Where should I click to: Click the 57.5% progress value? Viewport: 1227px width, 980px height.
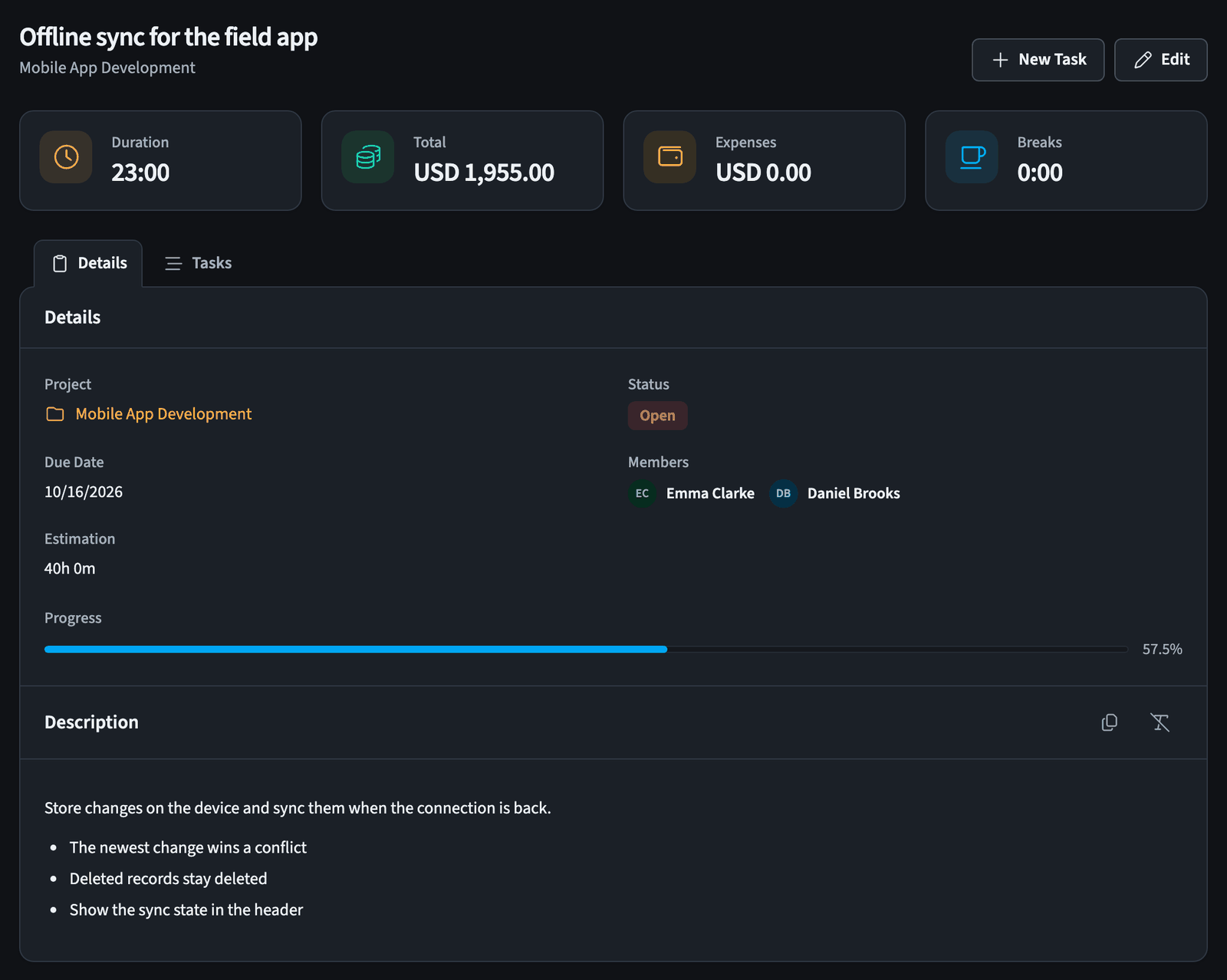tap(1163, 649)
